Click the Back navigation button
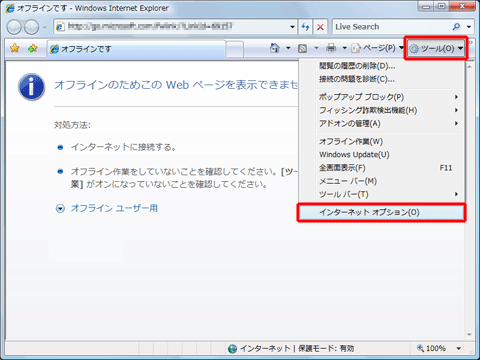Viewport: 480px width, 360px height. [14, 27]
